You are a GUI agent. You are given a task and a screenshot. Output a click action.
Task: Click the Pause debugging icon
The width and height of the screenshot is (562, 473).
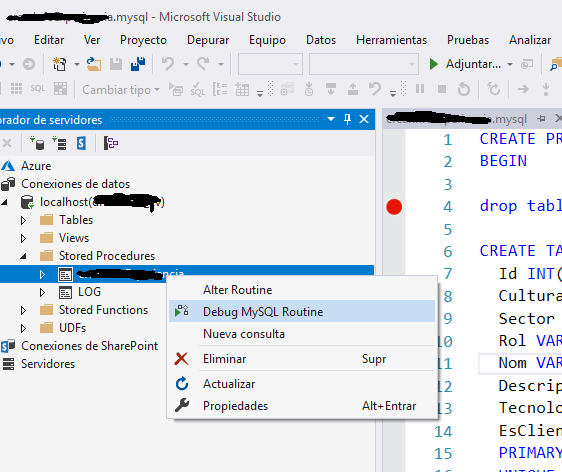coord(420,89)
